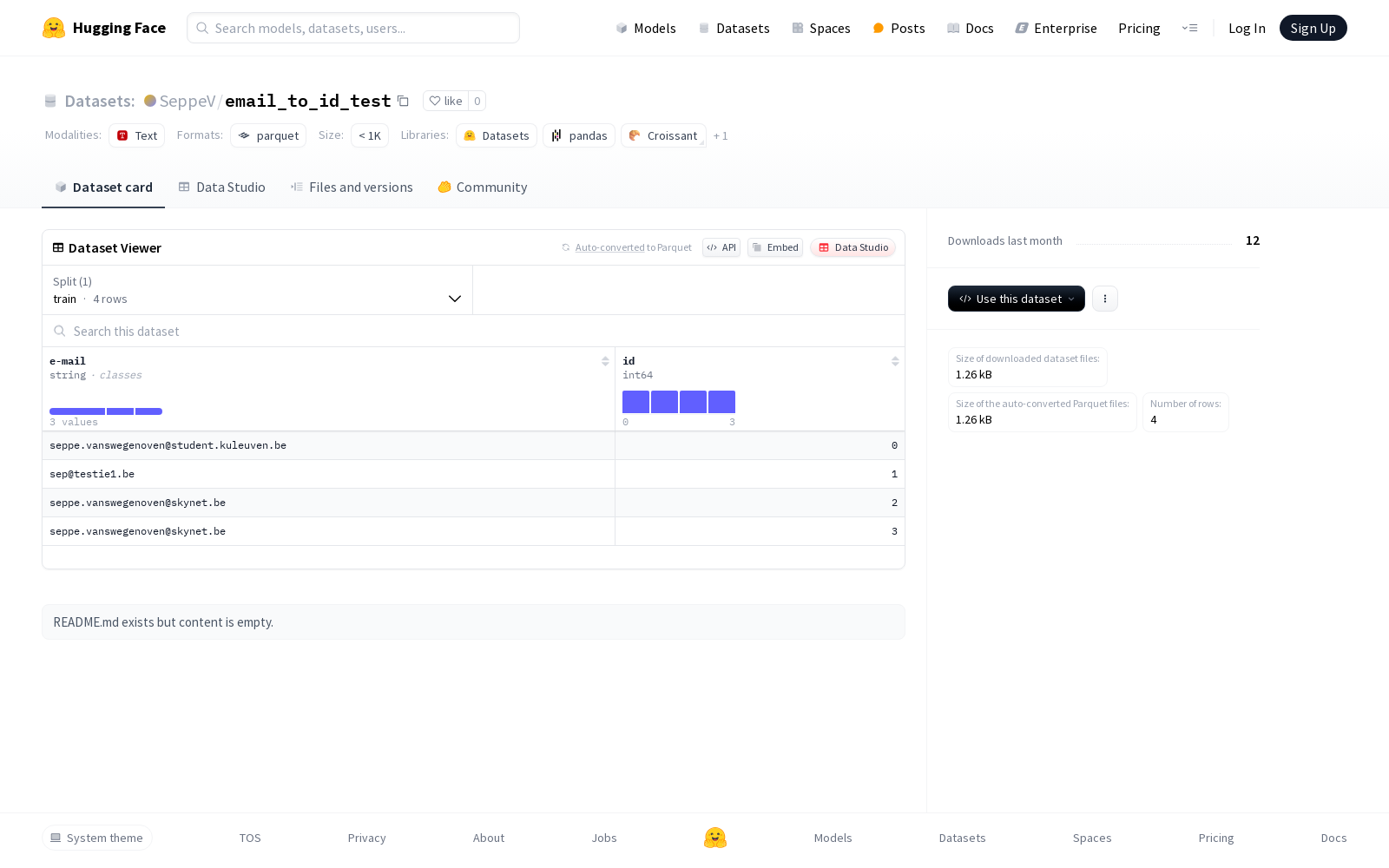Expand the Split train dropdown
Image resolution: width=1389 pixels, height=868 pixels.
(x=257, y=290)
